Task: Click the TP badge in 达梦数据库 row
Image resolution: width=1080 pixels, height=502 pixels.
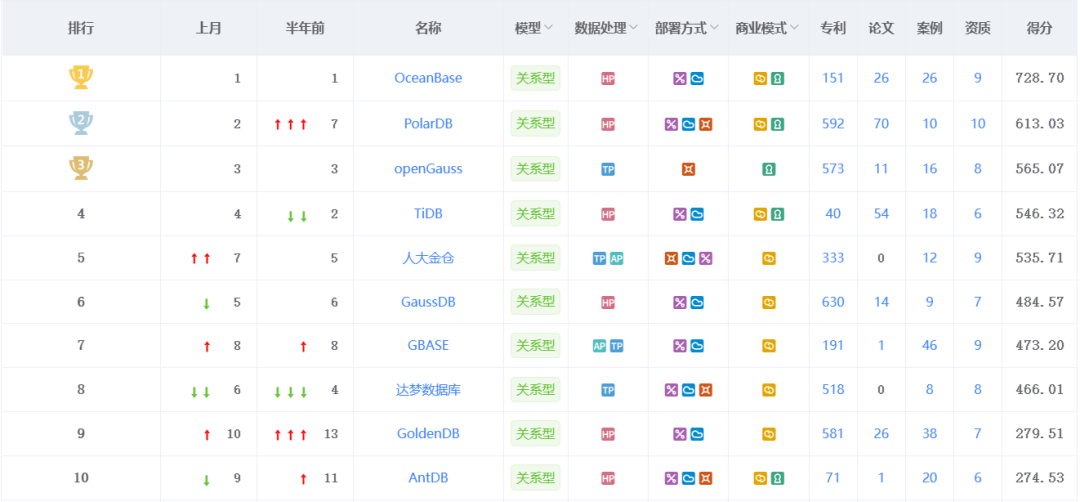Action: click(608, 390)
